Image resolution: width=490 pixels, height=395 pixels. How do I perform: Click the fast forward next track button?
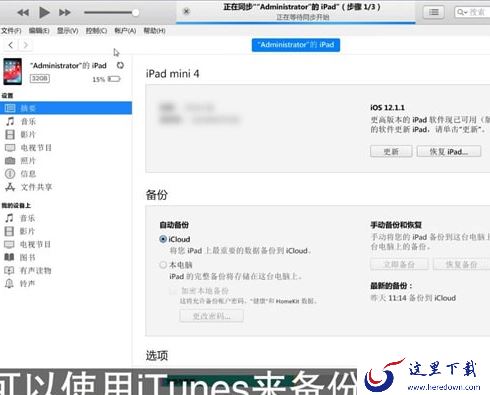coord(65,13)
